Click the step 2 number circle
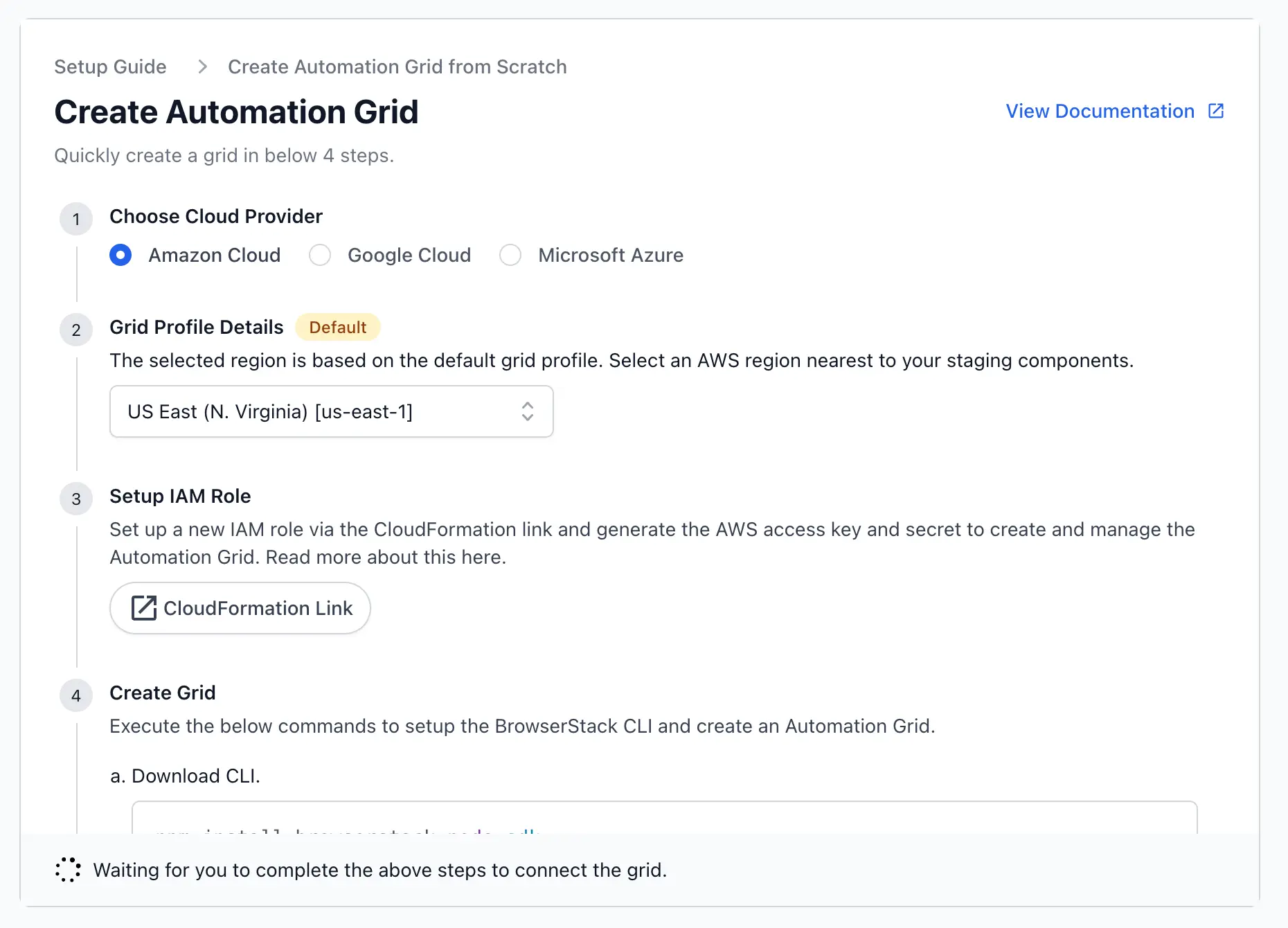 click(x=76, y=330)
